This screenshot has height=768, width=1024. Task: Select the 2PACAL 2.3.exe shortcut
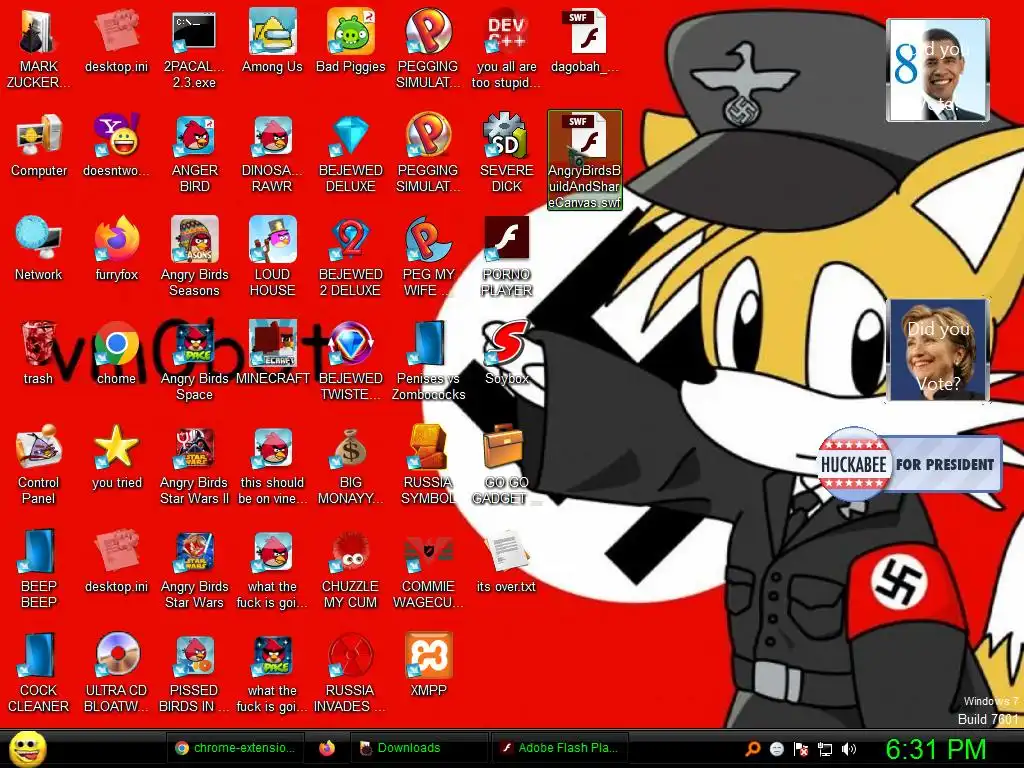[x=194, y=49]
